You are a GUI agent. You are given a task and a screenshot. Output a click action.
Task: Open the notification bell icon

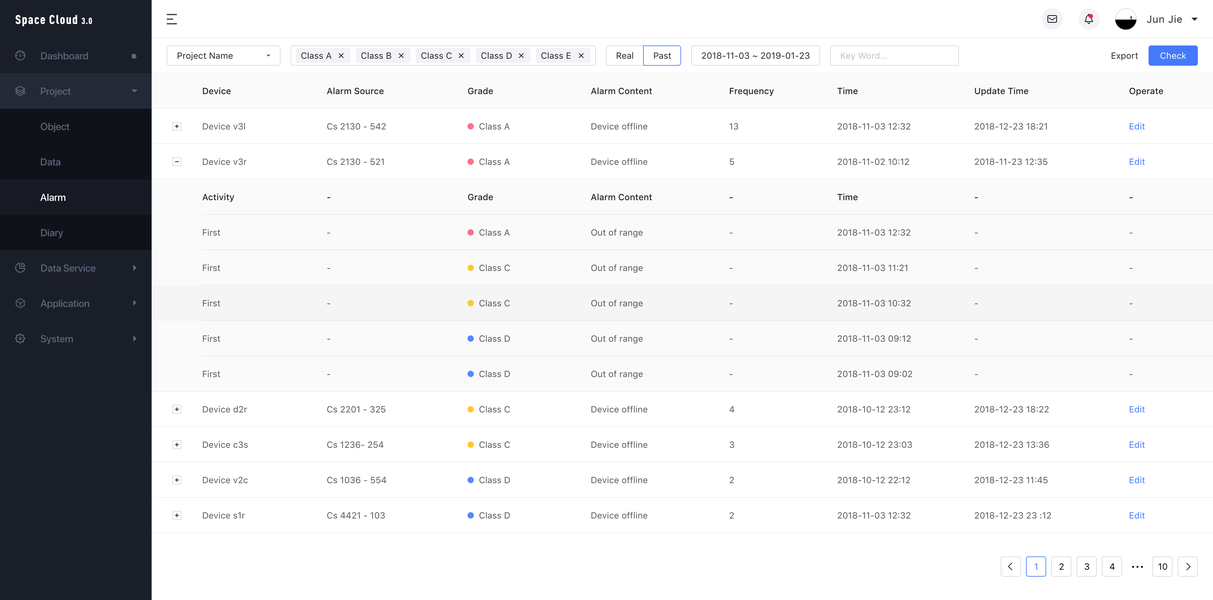[x=1089, y=19]
